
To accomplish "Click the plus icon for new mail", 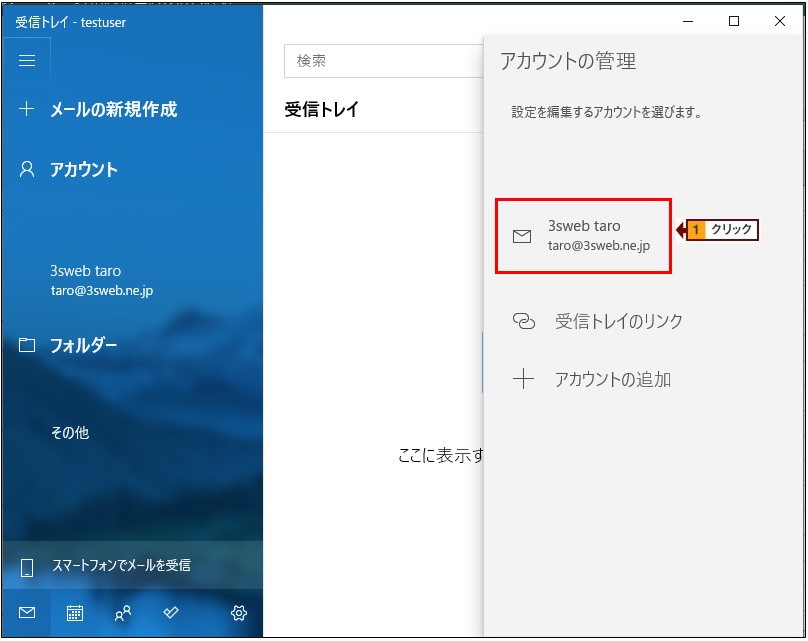I will 27,109.
